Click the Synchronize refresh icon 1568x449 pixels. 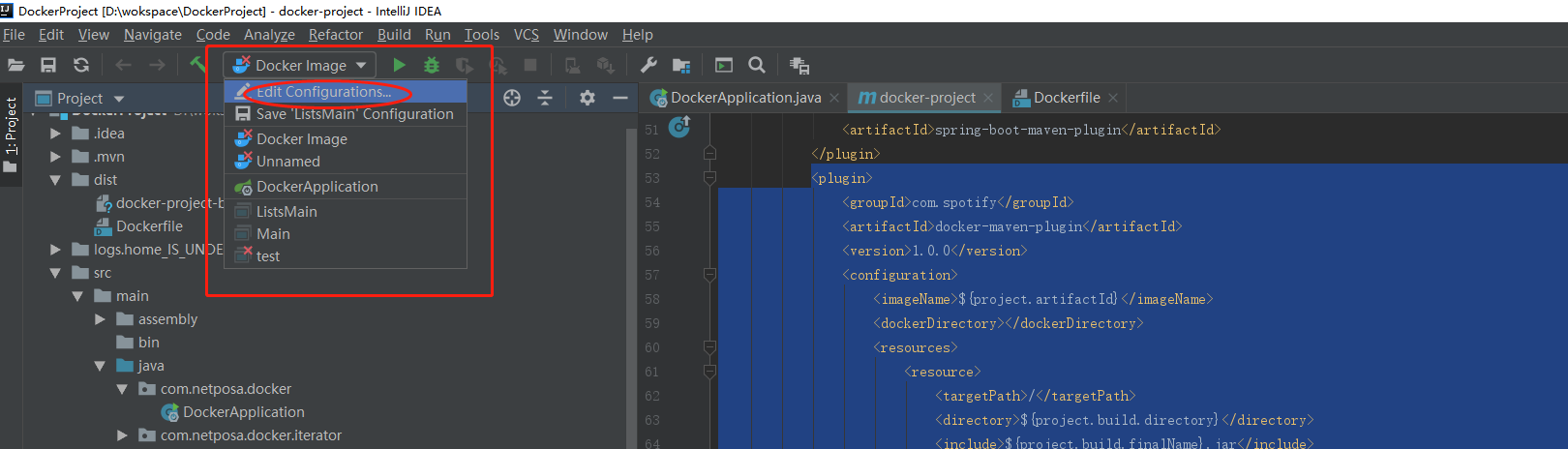tap(81, 65)
